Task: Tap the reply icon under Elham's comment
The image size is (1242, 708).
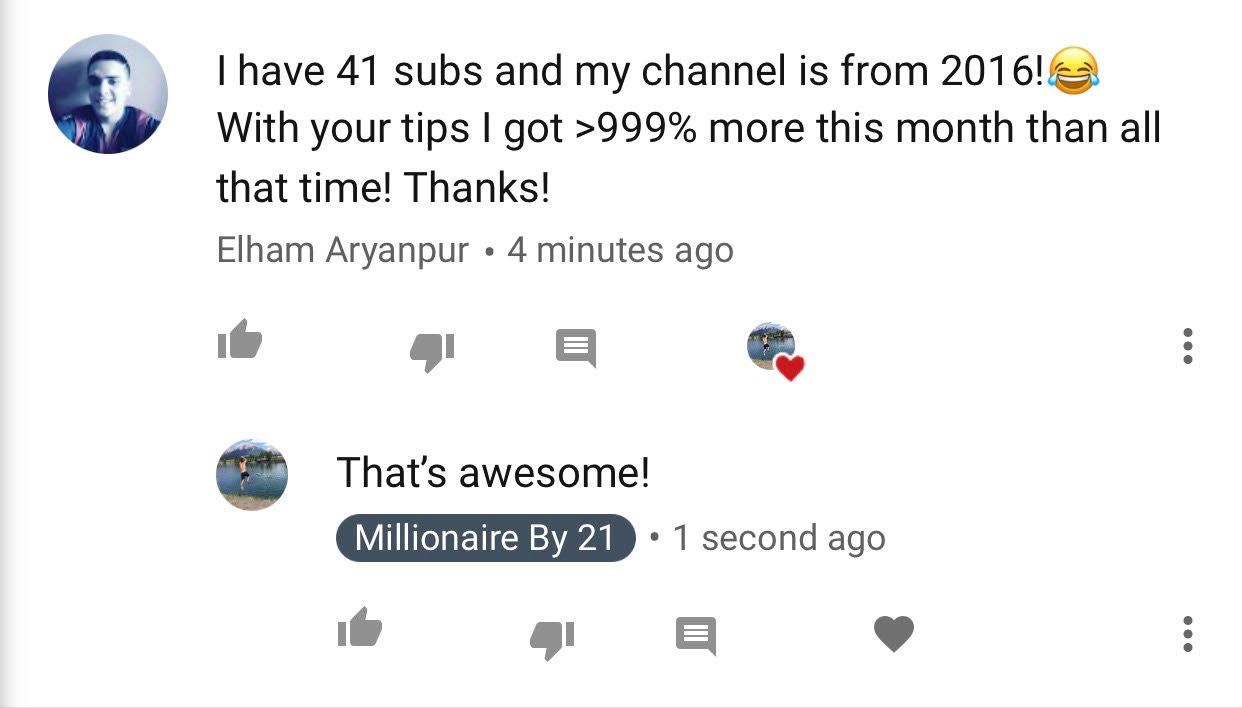Action: (576, 348)
